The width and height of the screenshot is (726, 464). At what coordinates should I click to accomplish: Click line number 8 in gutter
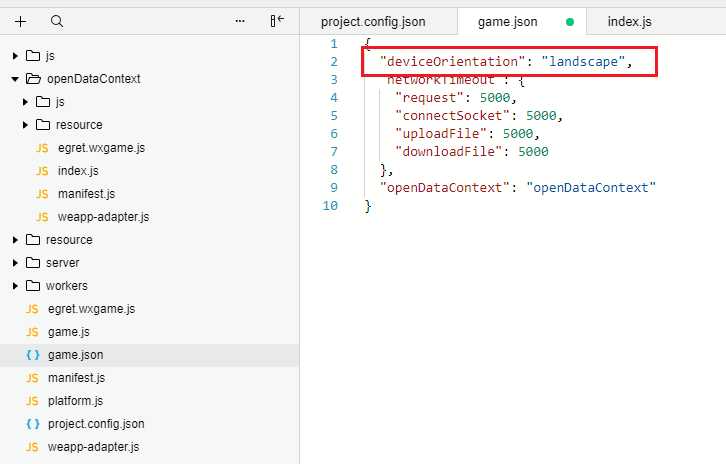pyautogui.click(x=334, y=170)
